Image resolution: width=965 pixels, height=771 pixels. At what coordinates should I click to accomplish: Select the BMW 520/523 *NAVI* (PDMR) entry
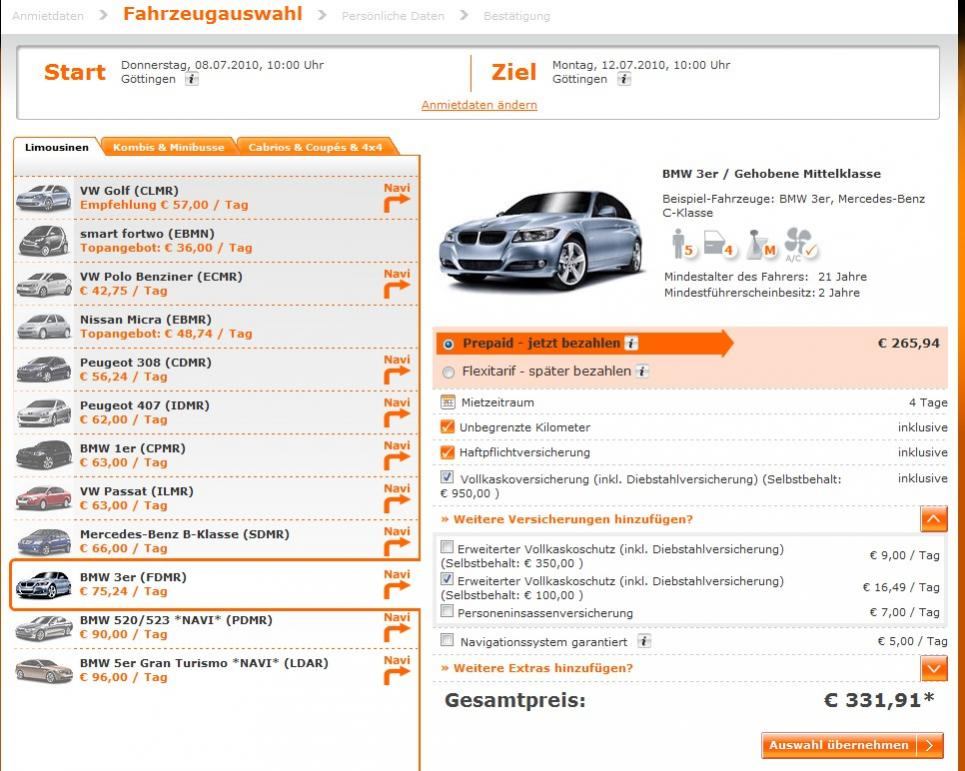(216, 627)
